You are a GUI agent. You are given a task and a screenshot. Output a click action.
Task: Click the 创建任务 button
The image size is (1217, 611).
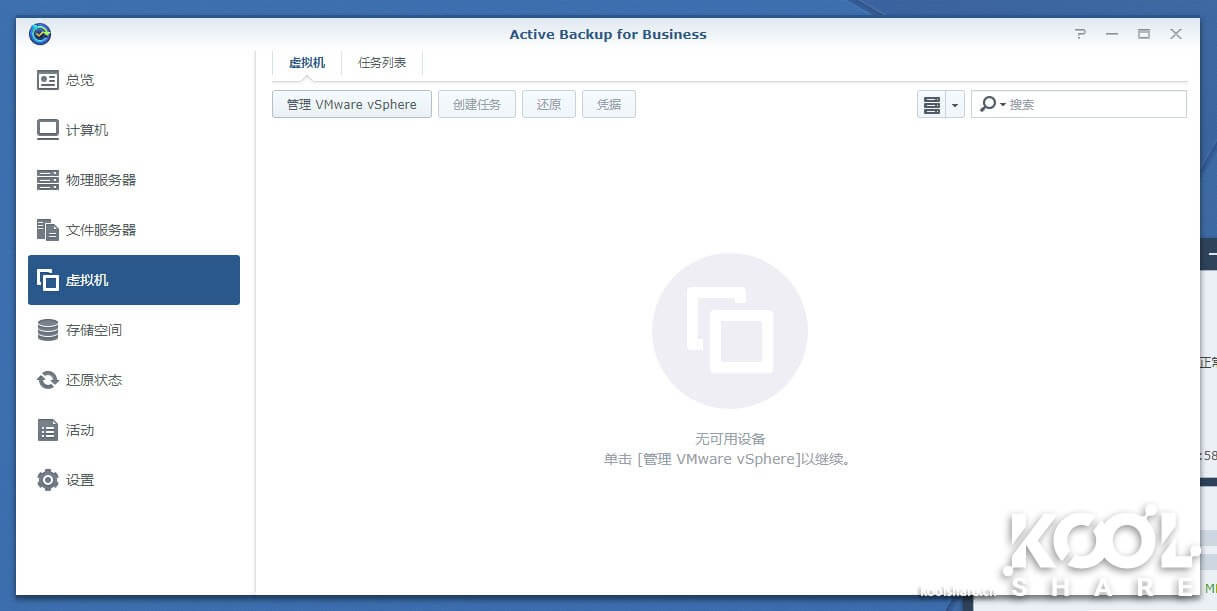click(477, 104)
